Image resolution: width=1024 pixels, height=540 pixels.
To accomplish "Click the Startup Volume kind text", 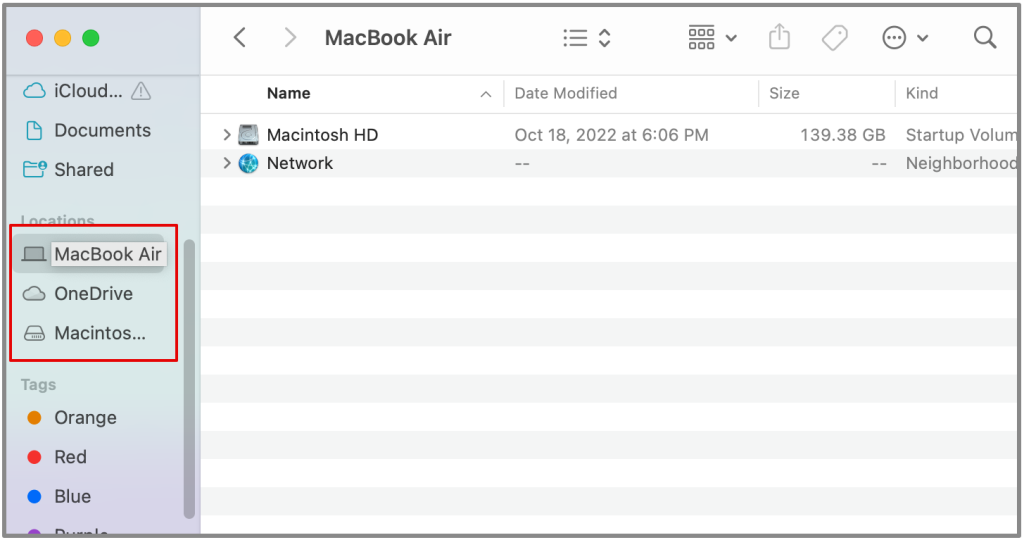I will [961, 135].
